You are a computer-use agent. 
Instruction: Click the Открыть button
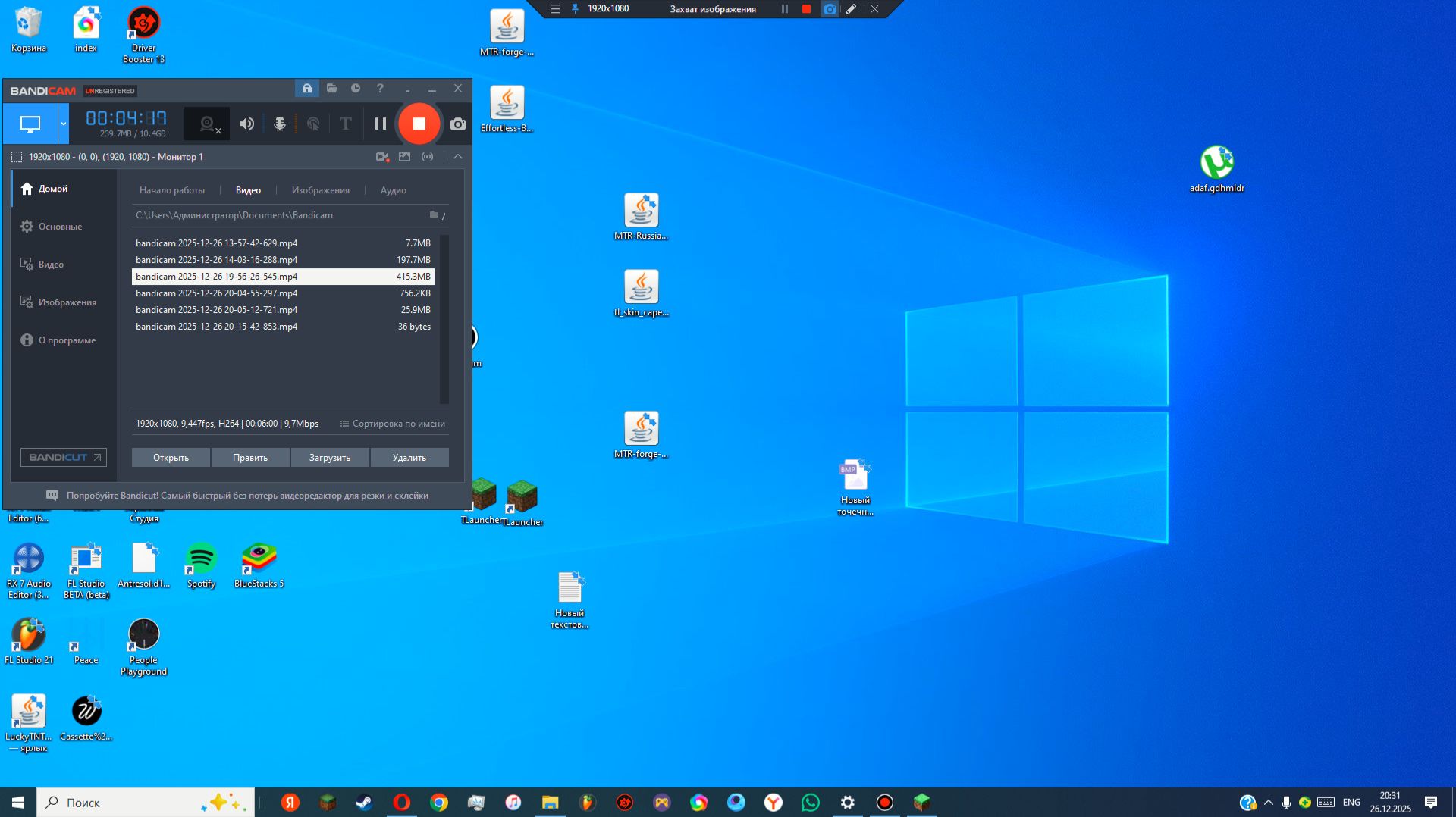click(171, 458)
